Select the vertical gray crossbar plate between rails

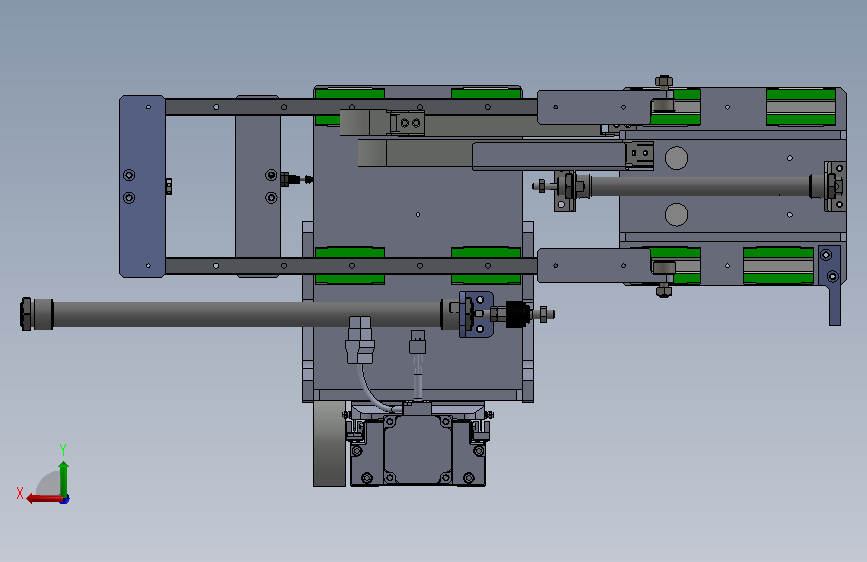258,186
